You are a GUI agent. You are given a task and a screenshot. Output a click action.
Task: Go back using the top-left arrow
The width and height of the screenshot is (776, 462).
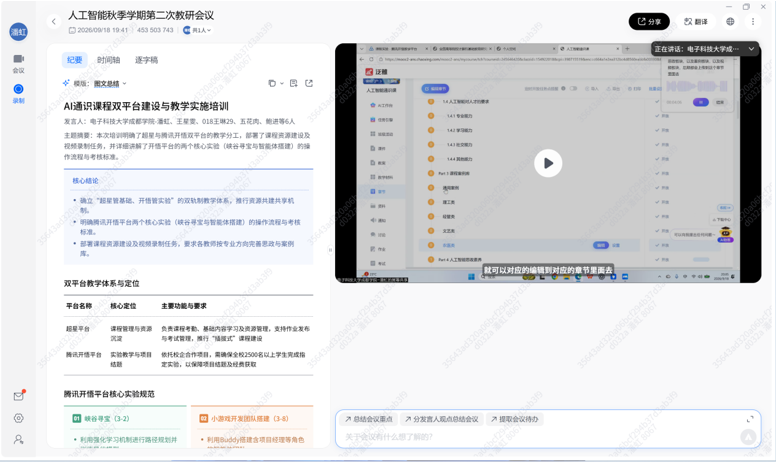point(53,21)
